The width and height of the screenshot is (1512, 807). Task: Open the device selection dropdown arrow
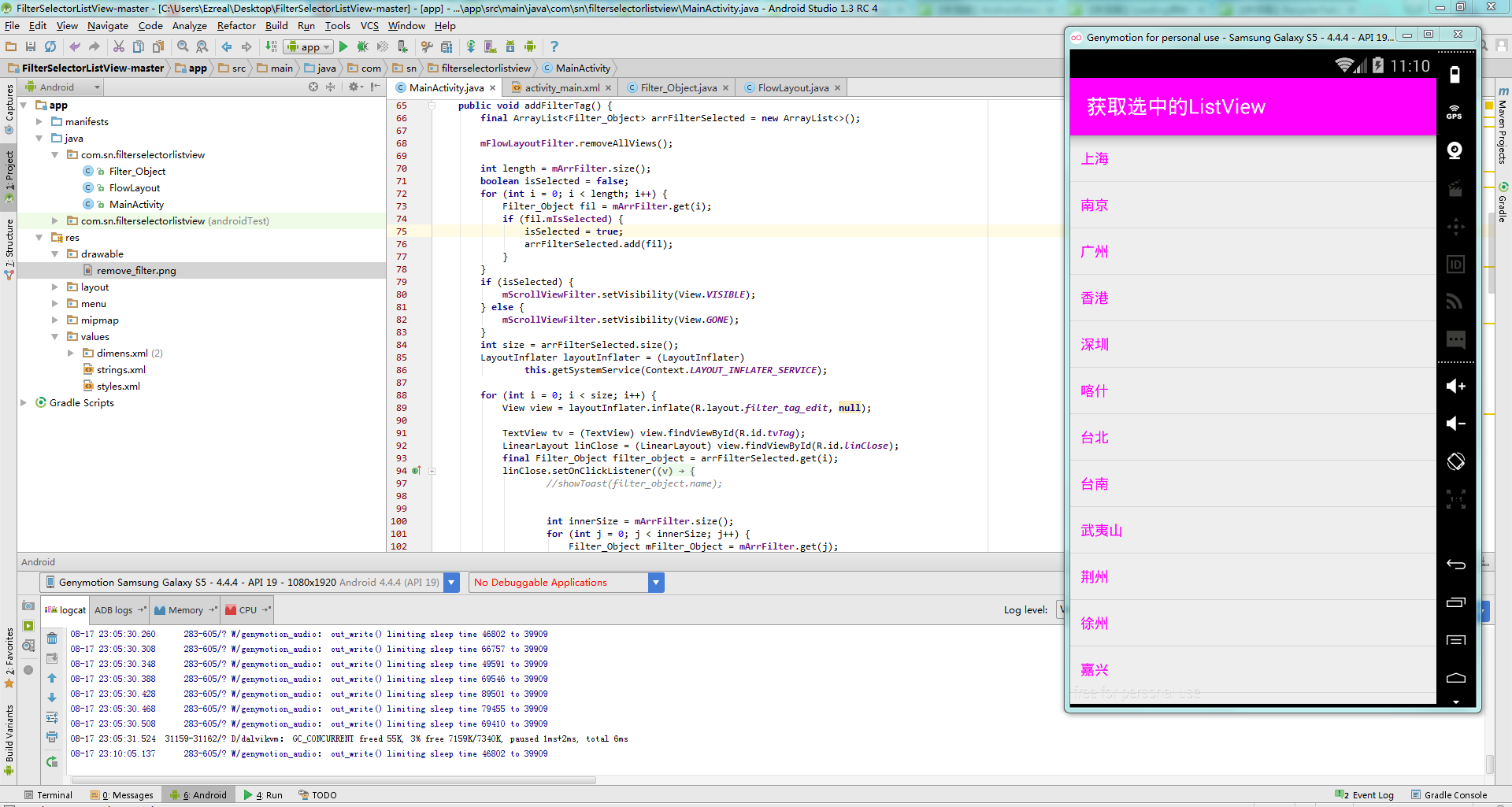click(451, 583)
